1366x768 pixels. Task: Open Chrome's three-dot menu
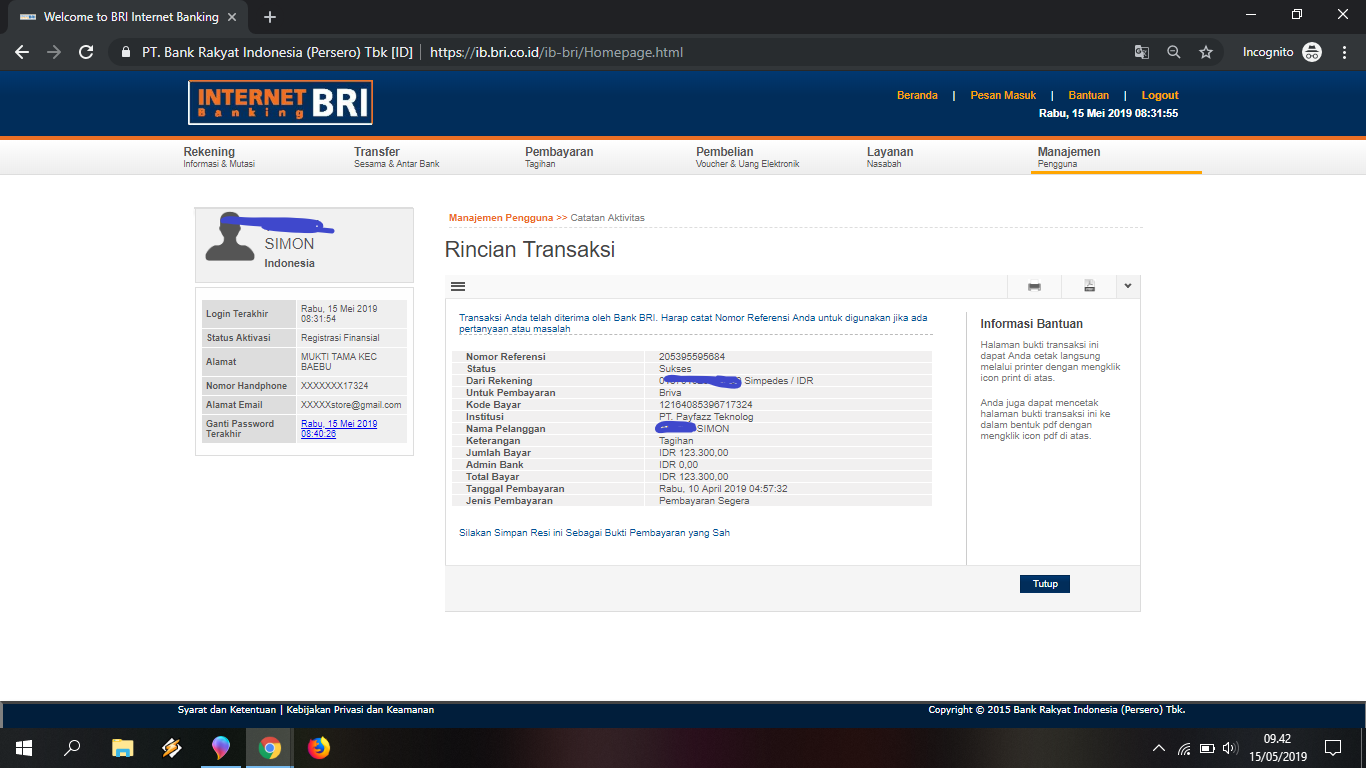(x=1343, y=52)
